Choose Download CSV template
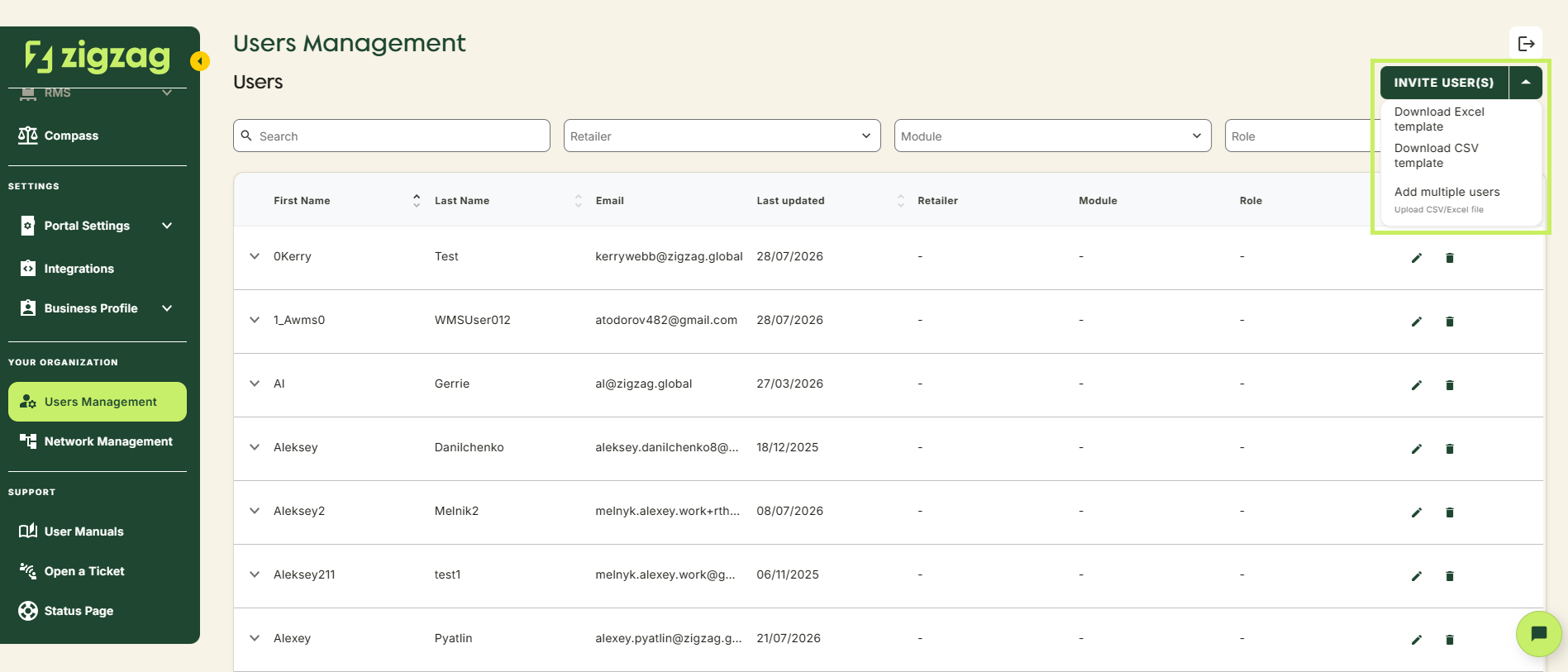The height and width of the screenshot is (672, 1568). [x=1437, y=155]
